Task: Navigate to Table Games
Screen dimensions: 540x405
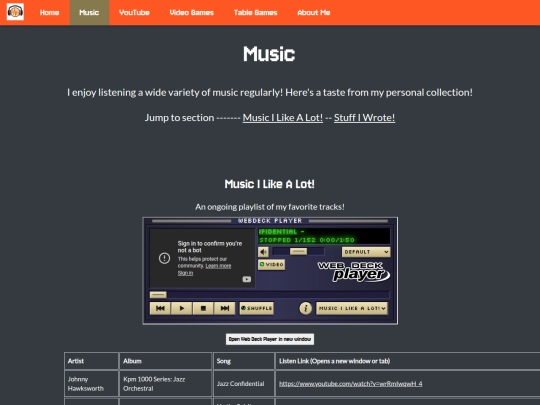Action: 256,13
